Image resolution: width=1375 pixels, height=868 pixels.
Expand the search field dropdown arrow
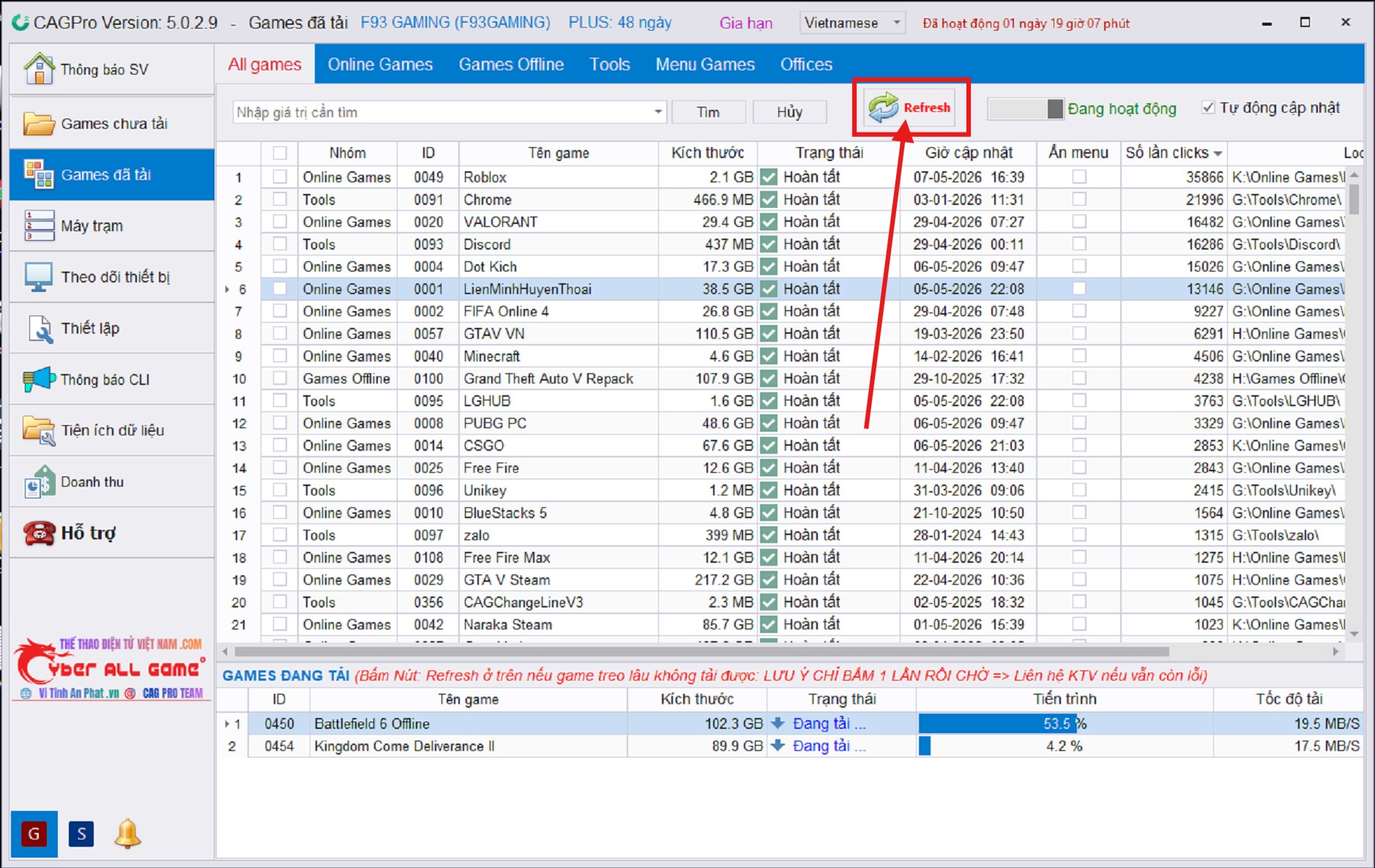click(x=658, y=112)
